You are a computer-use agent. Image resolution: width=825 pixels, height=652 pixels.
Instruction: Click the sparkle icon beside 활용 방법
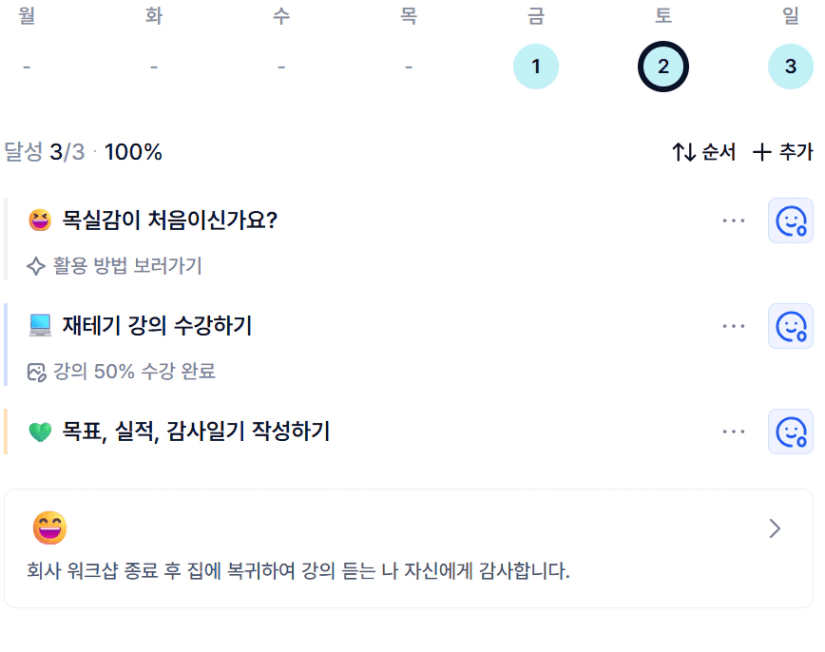tap(36, 266)
